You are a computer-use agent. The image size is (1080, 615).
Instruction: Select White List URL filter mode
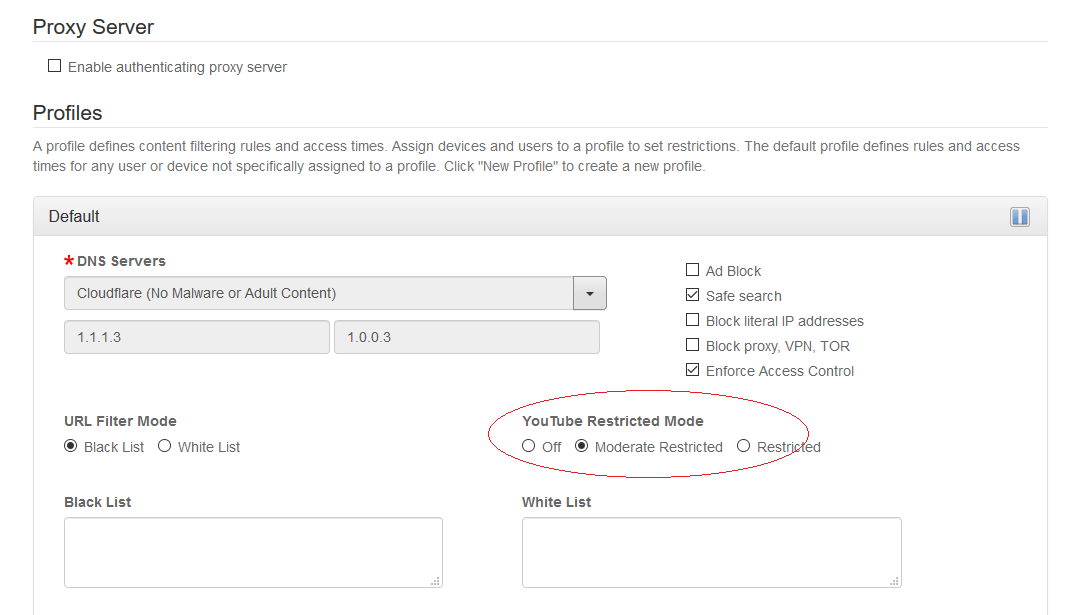pos(165,446)
